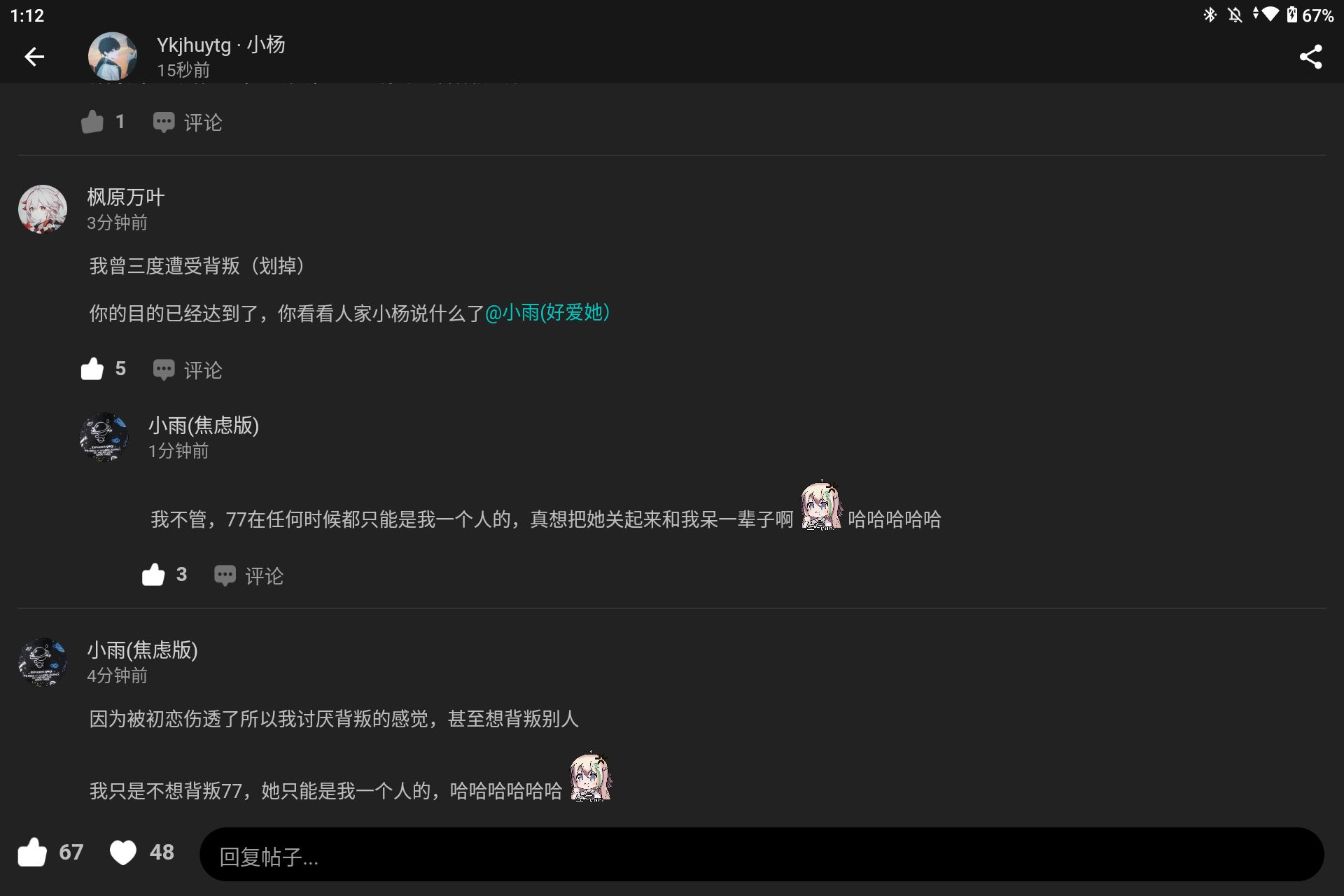The height and width of the screenshot is (896, 1344).
Task: Open the @小雨(好爱她) mention link
Action: click(x=547, y=312)
